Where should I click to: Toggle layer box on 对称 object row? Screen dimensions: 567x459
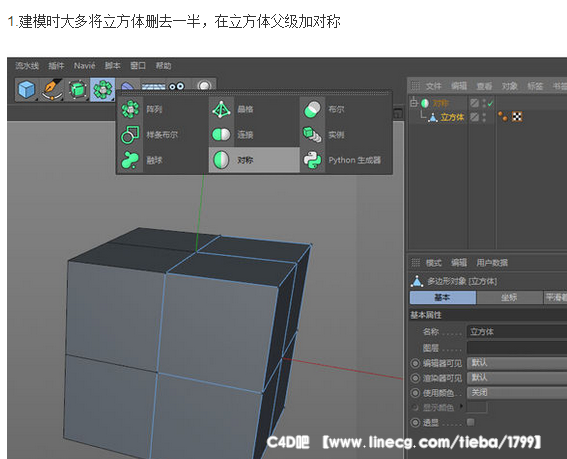click(x=474, y=103)
